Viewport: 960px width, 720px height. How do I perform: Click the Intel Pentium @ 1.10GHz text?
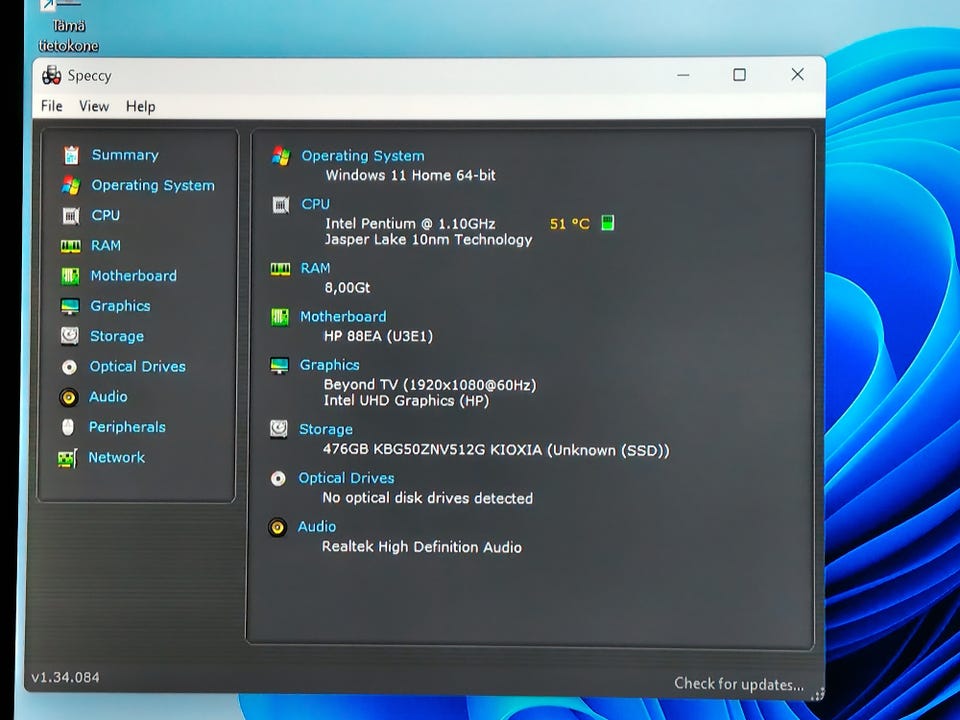(410, 223)
